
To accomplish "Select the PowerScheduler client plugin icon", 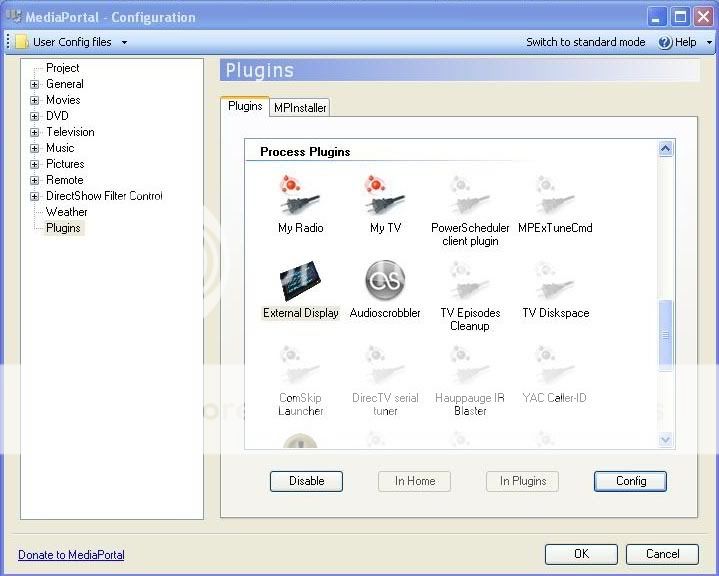I will tap(470, 196).
